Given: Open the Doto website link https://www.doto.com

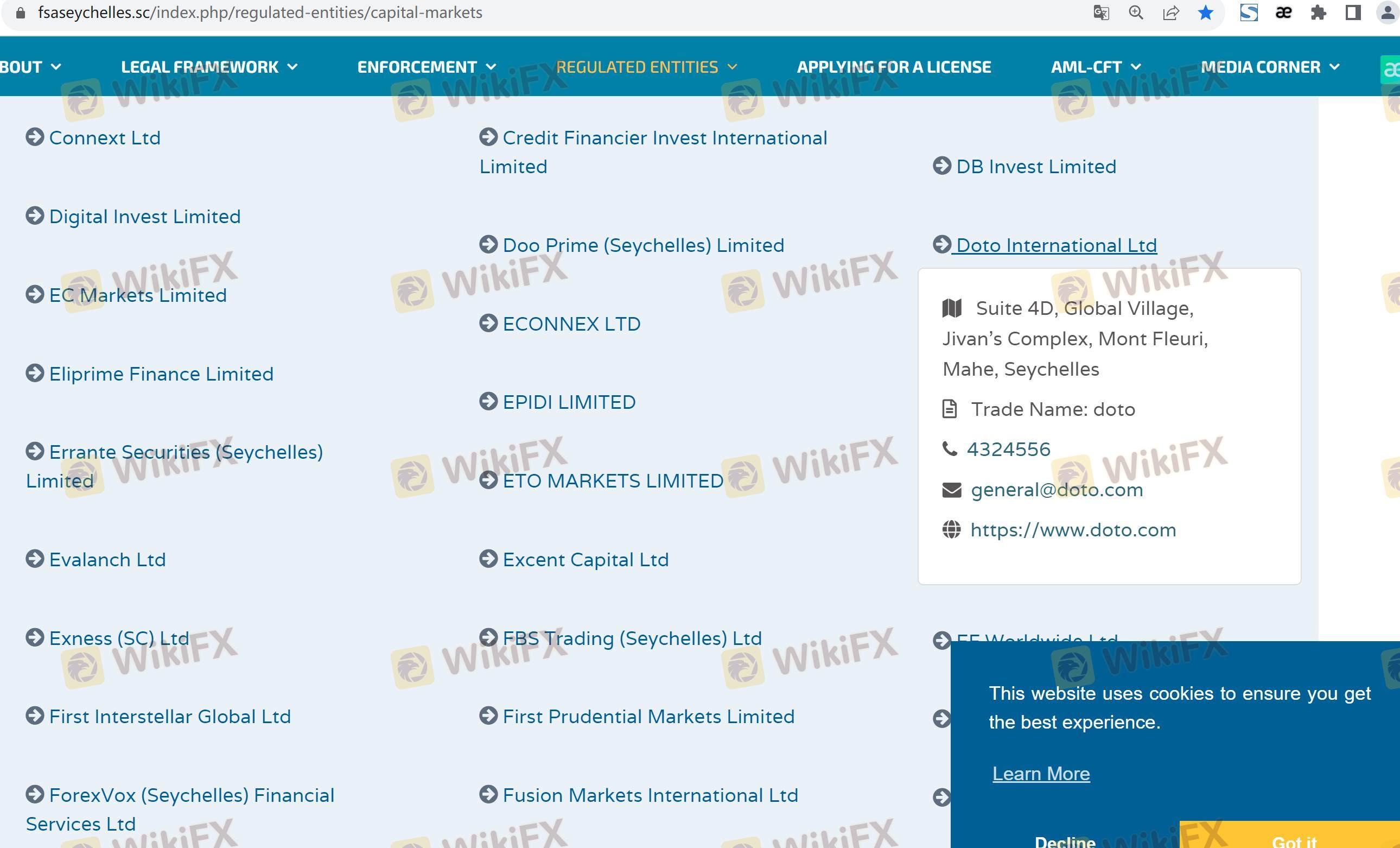Looking at the screenshot, I should tap(1073, 530).
